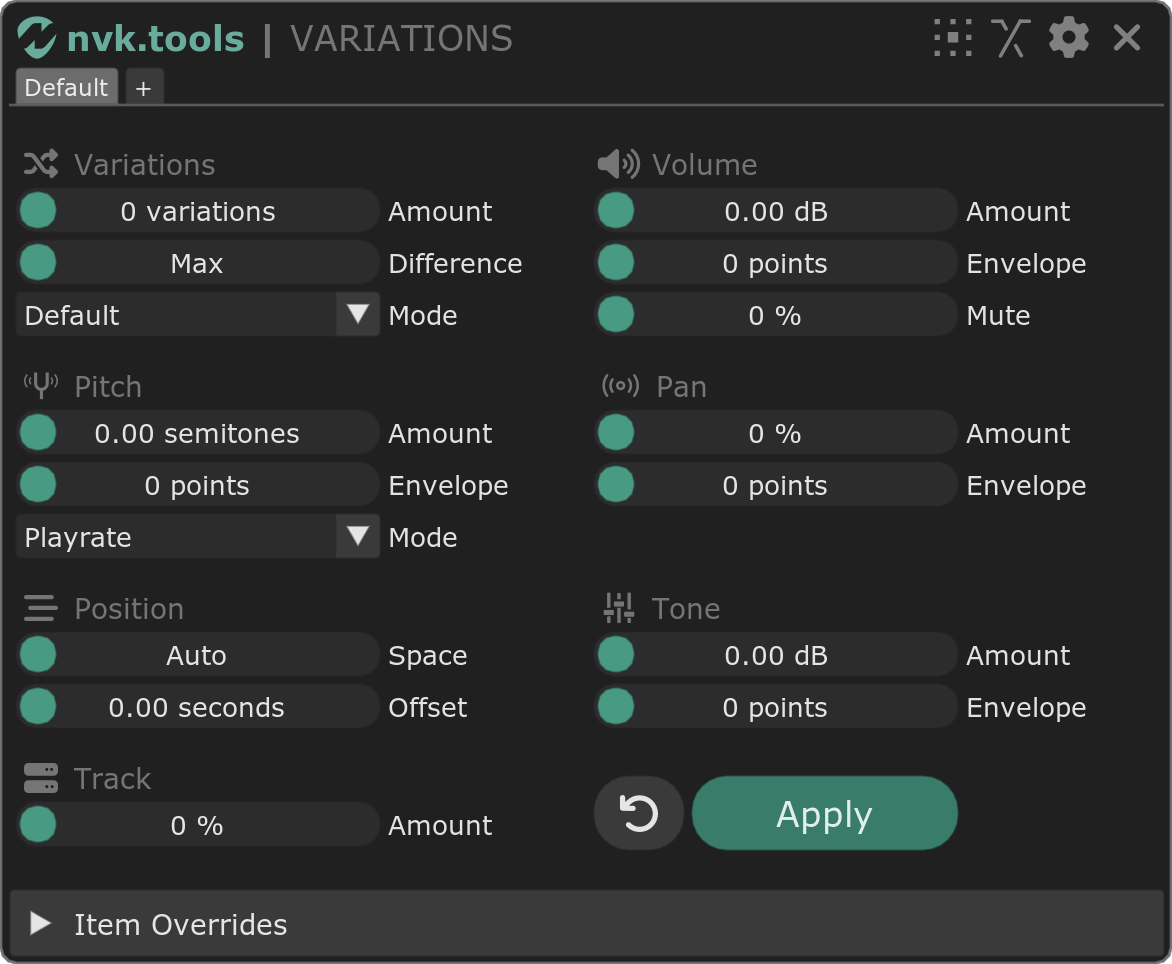Viewport: 1172px width, 964px height.
Task: Open the settings gear icon
Action: point(1068,37)
